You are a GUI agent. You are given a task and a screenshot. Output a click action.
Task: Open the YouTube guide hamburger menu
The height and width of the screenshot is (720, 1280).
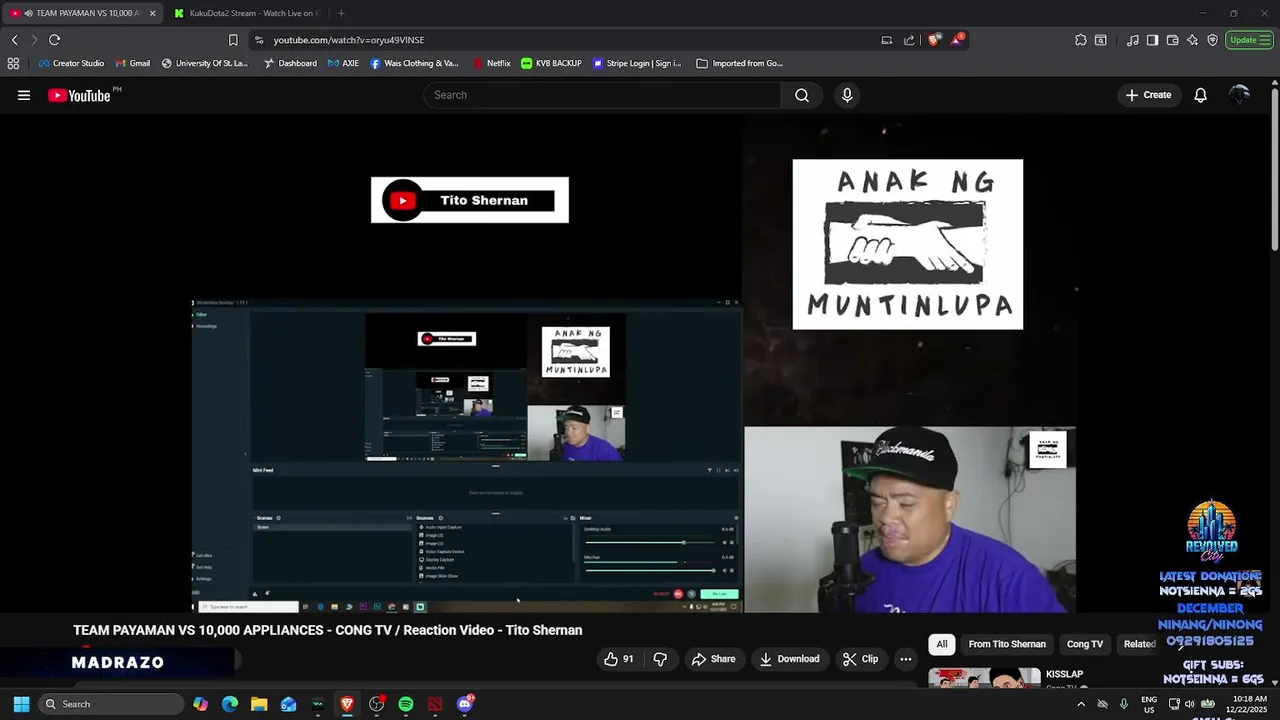coord(24,95)
